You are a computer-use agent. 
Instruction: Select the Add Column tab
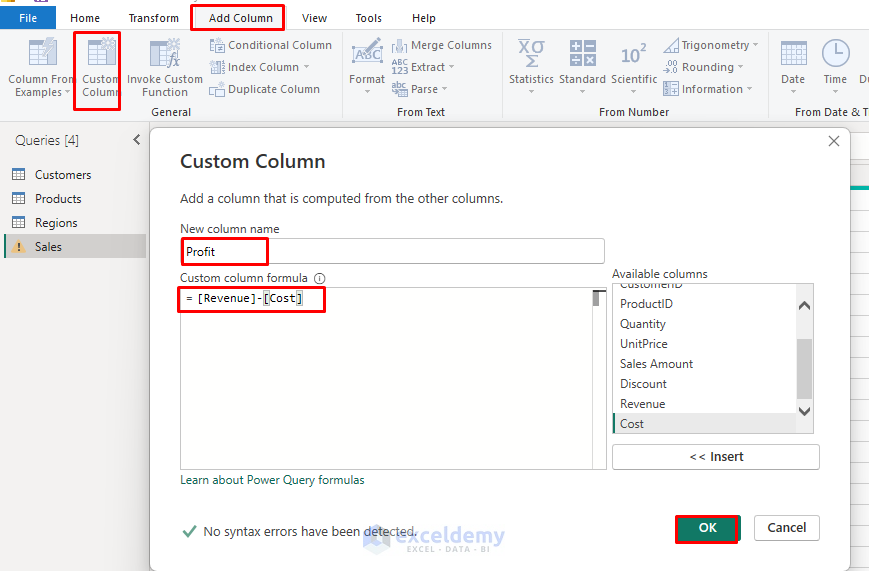(x=241, y=18)
